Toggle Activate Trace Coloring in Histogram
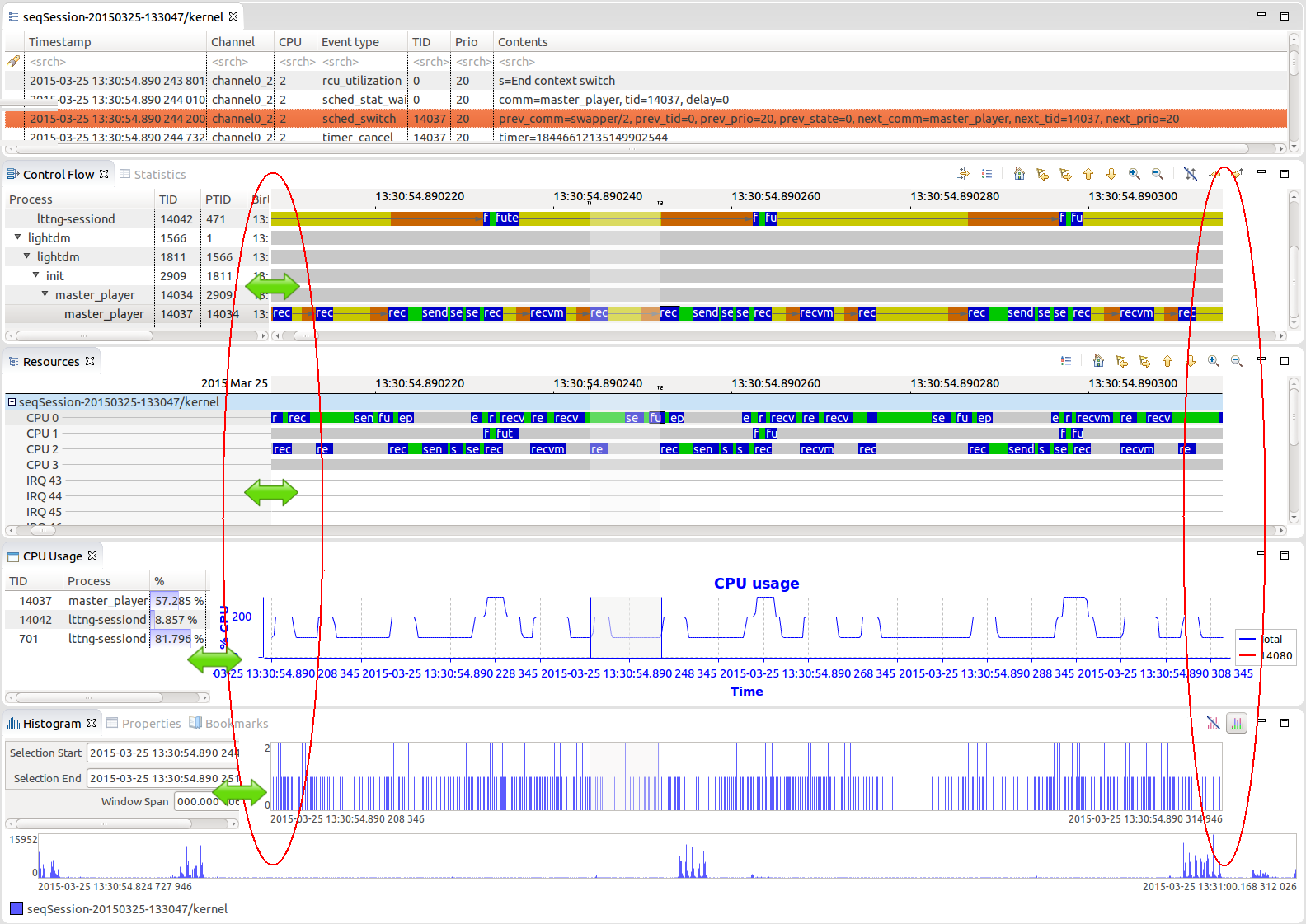 coord(1237,723)
